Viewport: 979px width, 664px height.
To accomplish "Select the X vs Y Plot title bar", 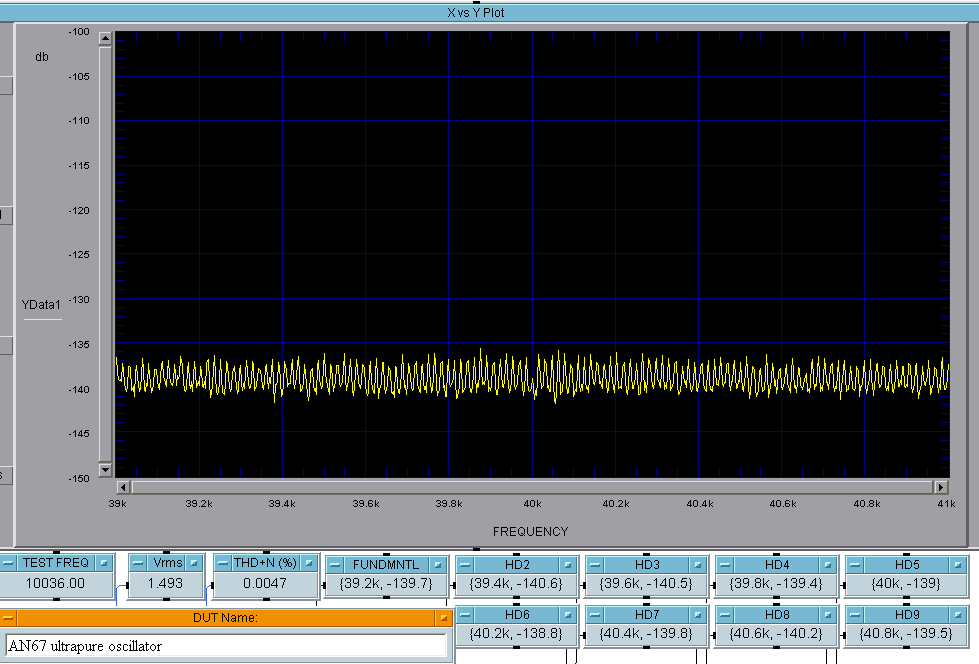I will pos(490,12).
